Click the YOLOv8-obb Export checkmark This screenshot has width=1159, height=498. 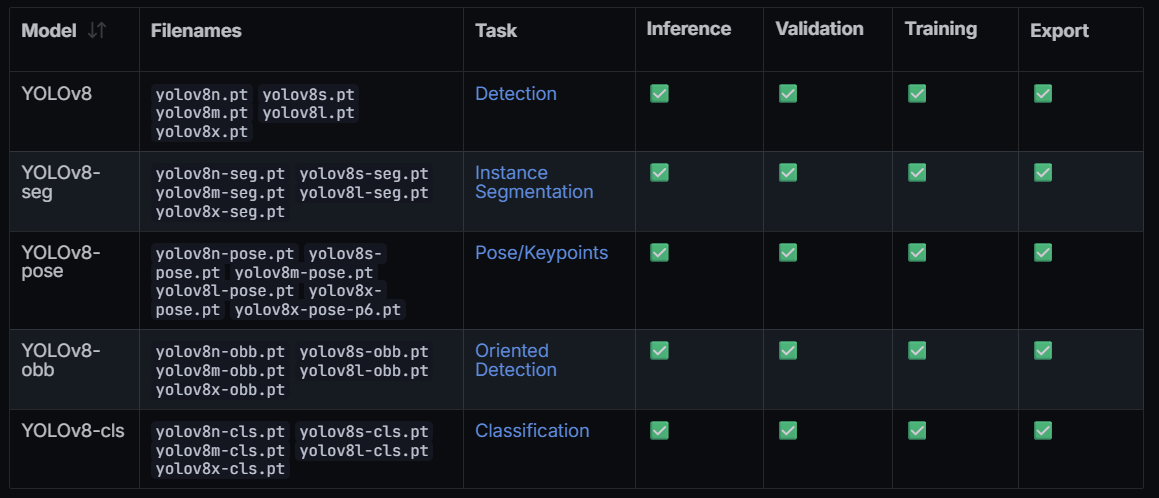(x=1043, y=351)
